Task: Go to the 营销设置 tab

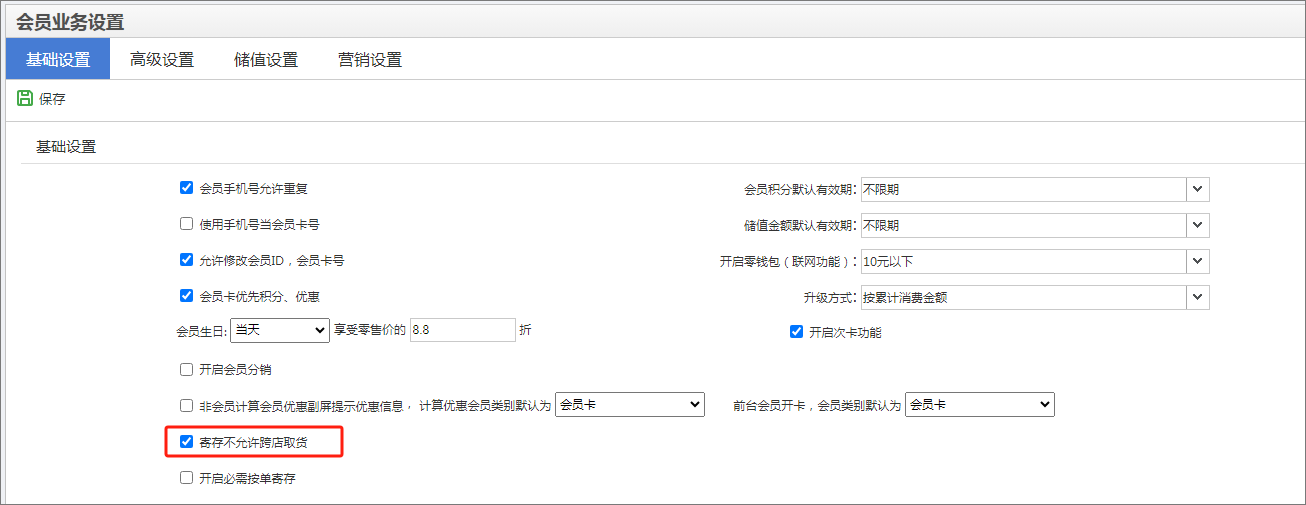Action: point(370,60)
